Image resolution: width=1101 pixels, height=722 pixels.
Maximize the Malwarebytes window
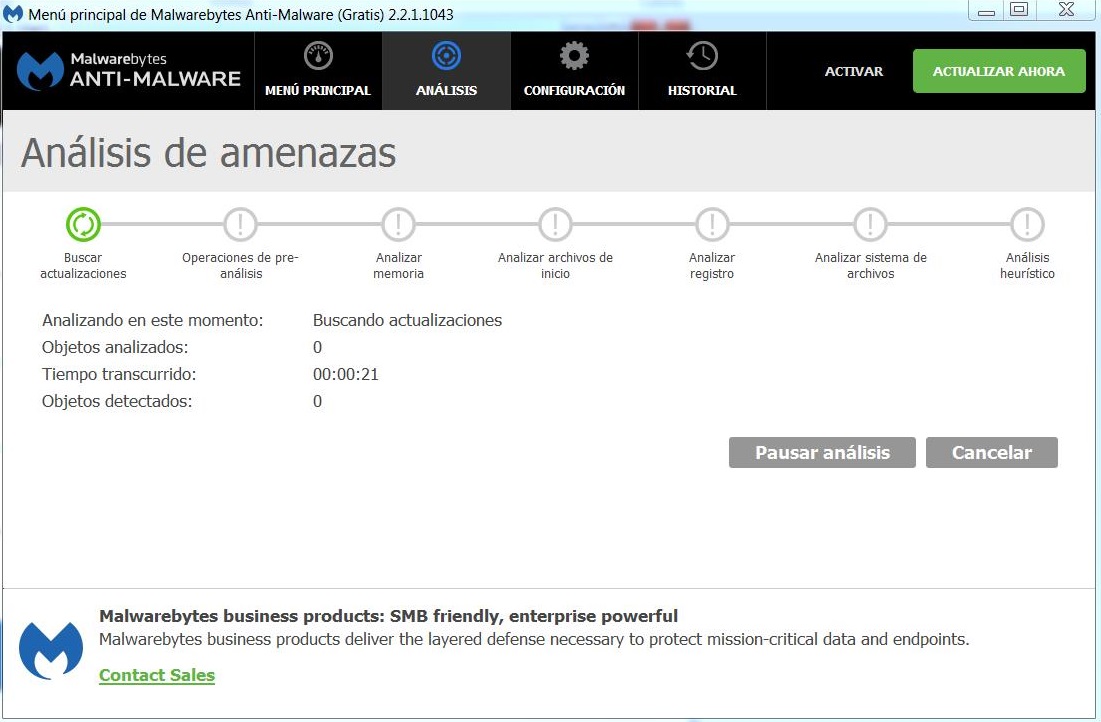(1019, 10)
